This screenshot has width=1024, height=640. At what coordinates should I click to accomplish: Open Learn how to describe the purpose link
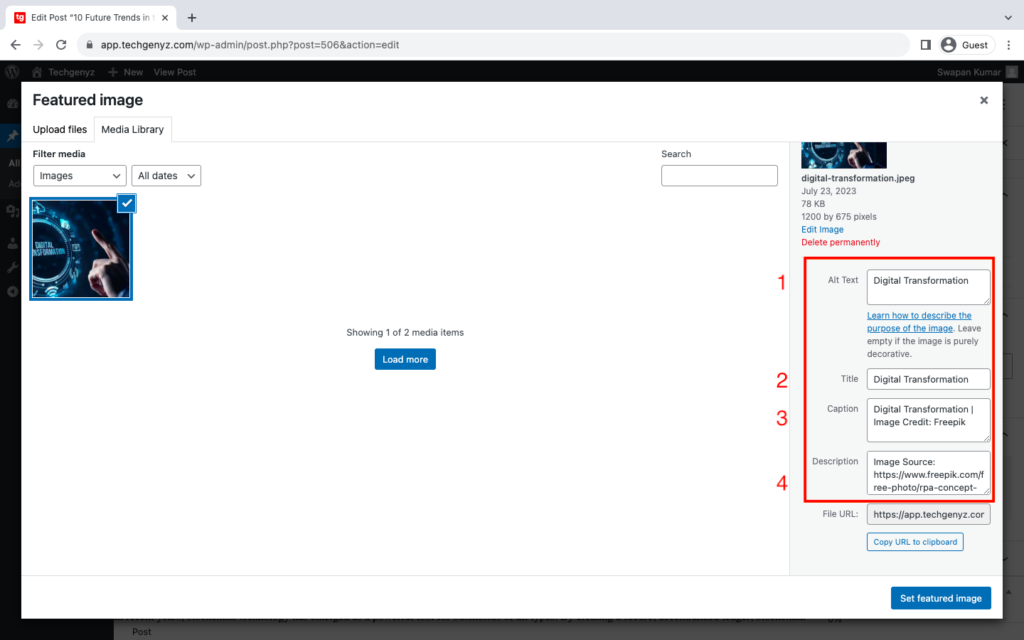click(x=919, y=322)
